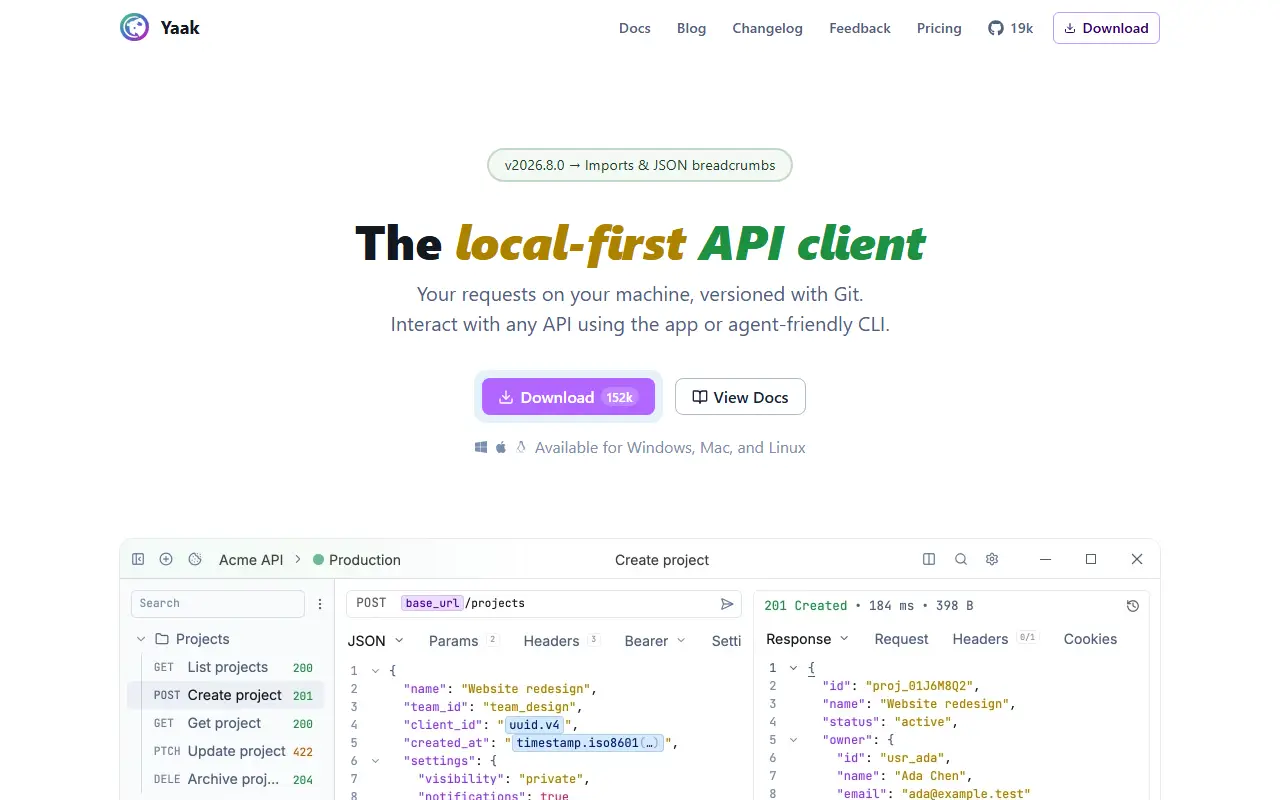Switch to the Cookies response tab
1280x800 pixels.
tap(1090, 639)
